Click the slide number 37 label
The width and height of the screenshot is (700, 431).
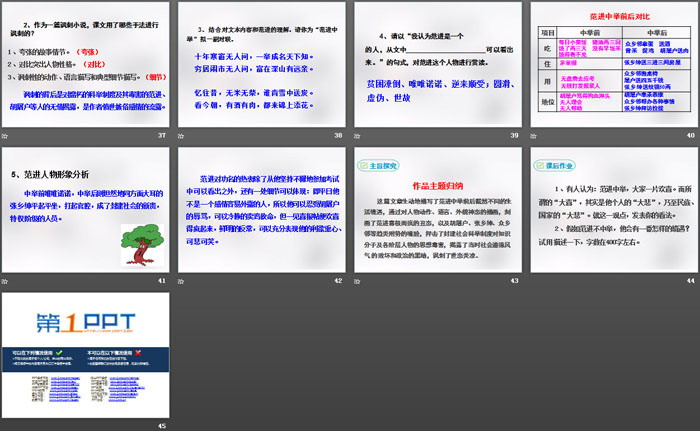click(x=162, y=135)
